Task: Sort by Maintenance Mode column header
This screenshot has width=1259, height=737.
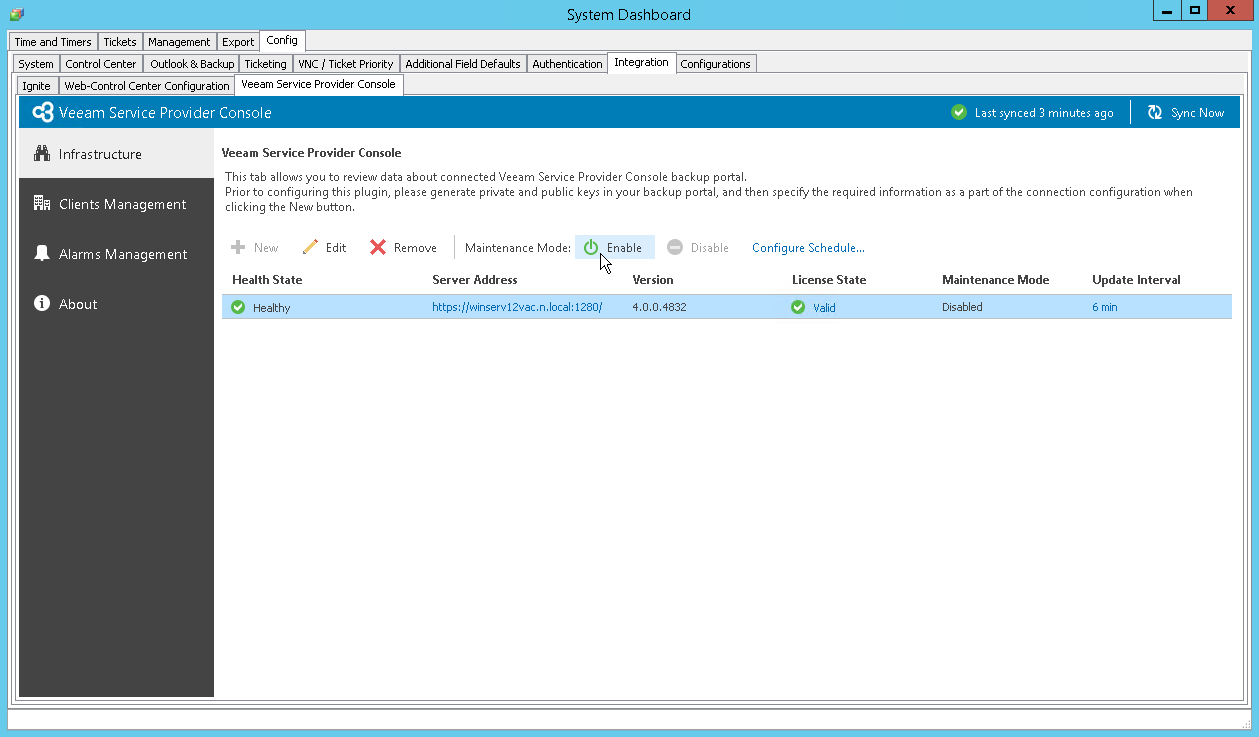Action: pyautogui.click(x=996, y=280)
